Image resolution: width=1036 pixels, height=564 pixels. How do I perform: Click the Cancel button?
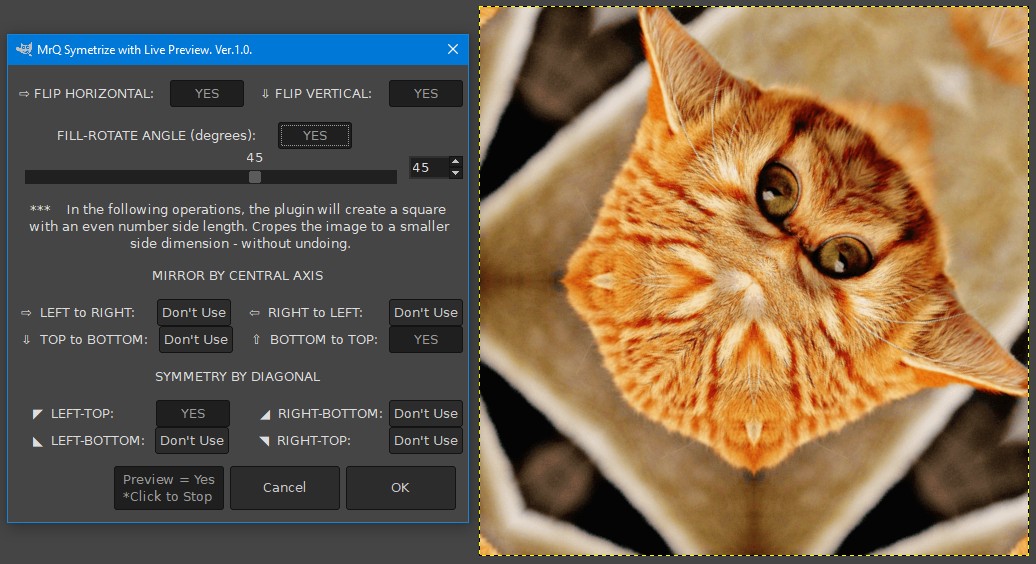click(x=285, y=488)
